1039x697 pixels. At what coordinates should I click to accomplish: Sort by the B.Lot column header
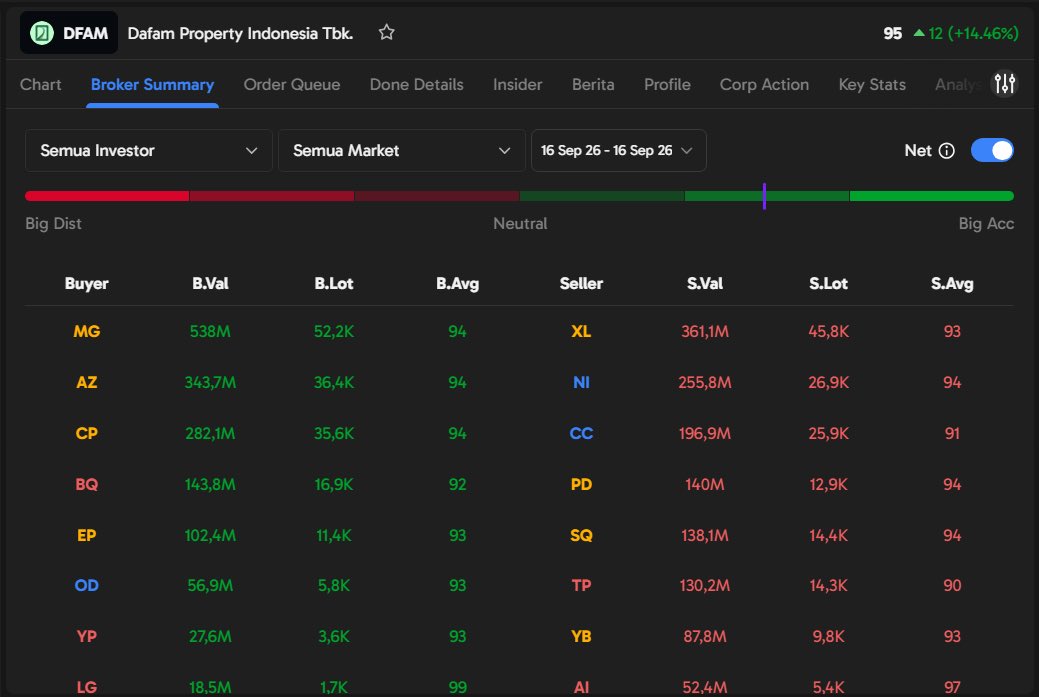coord(334,284)
